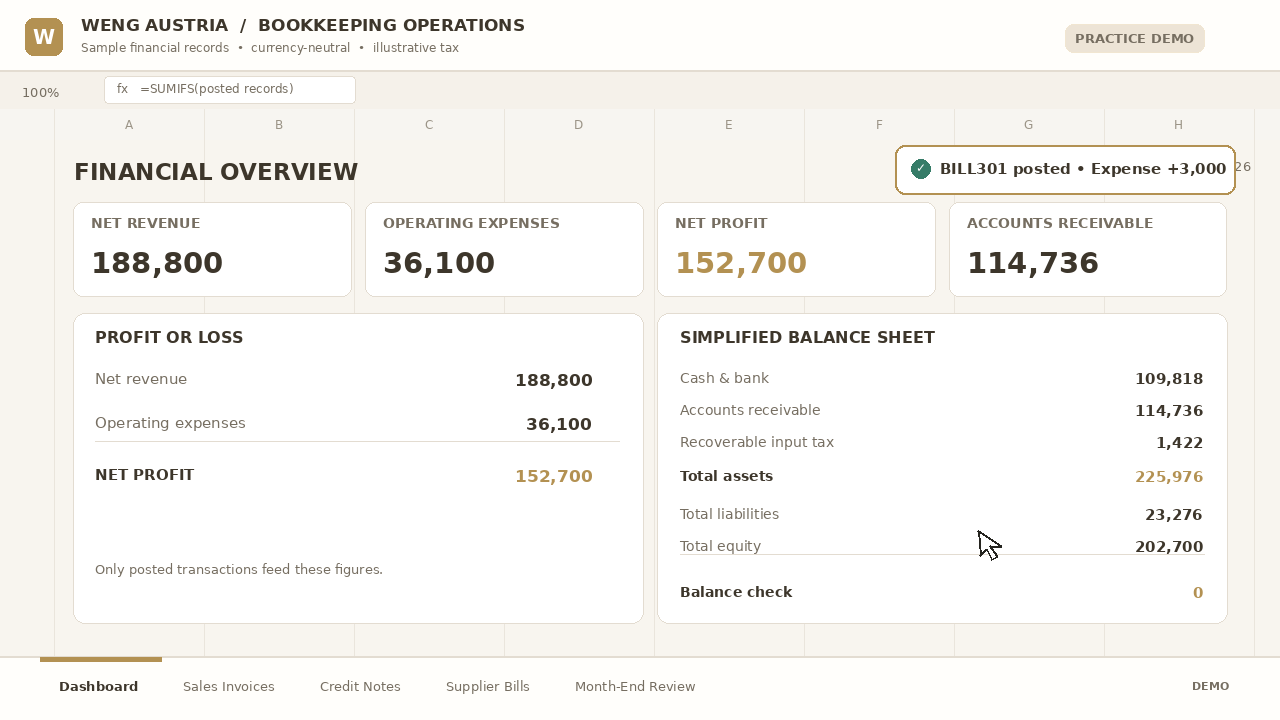Select column C header

(x=429, y=125)
